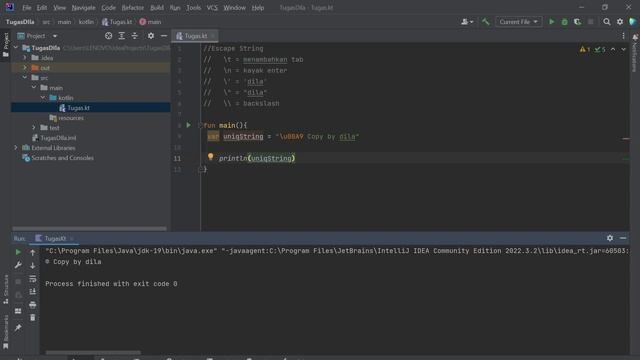Open the Refactor menu
The width and height of the screenshot is (640, 360).
(x=133, y=8)
